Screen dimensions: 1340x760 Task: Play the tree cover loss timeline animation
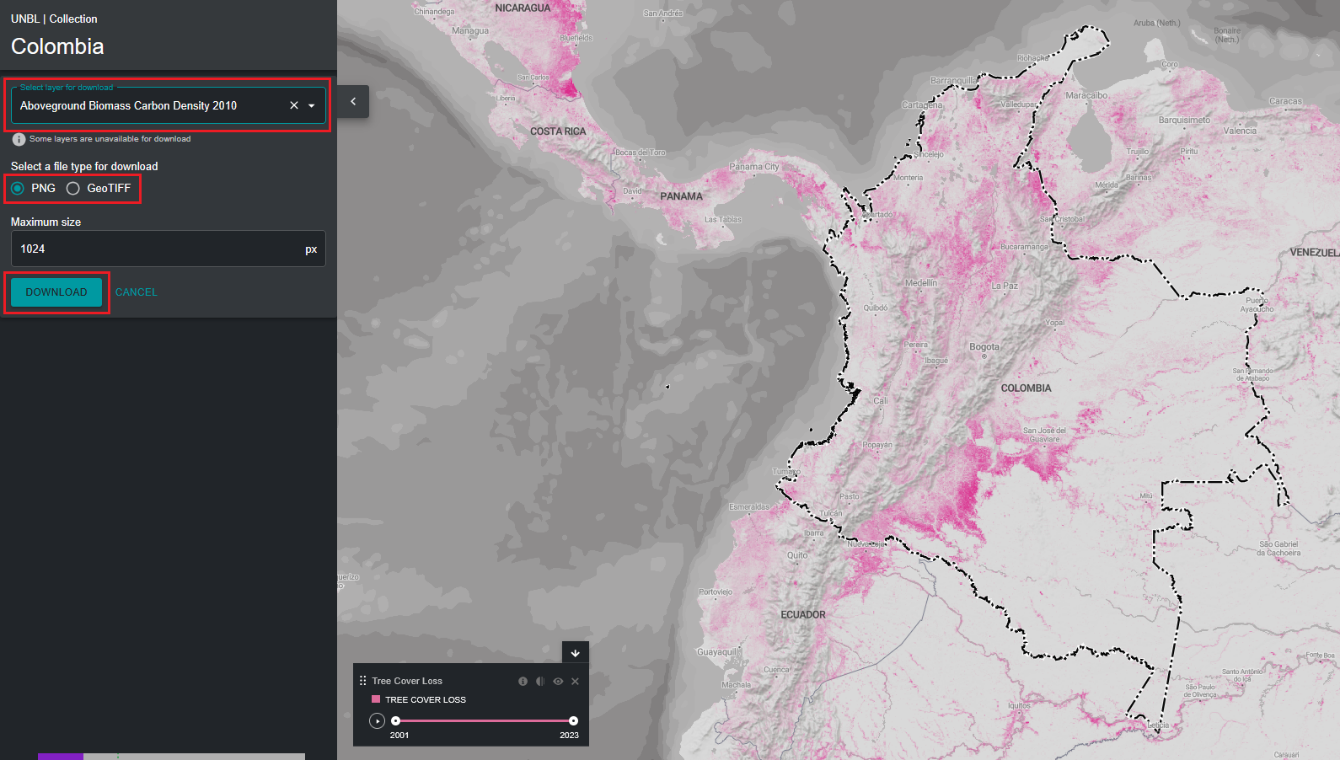[x=377, y=721]
